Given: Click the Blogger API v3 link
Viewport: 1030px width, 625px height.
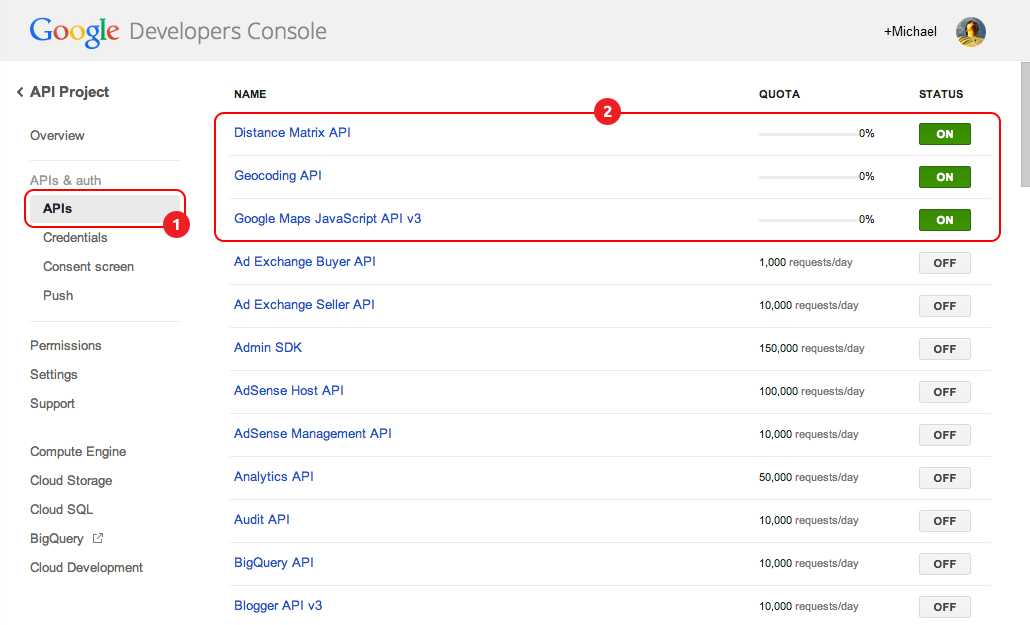Looking at the screenshot, I should [x=278, y=606].
